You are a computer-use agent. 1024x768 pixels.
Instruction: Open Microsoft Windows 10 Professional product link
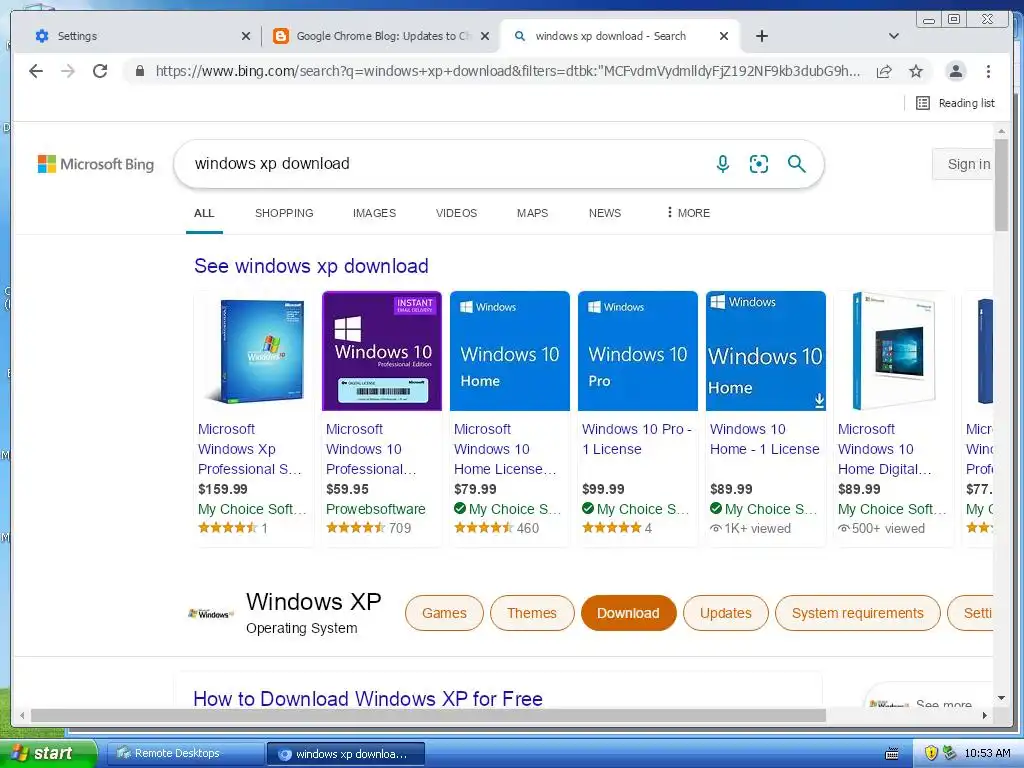371,449
